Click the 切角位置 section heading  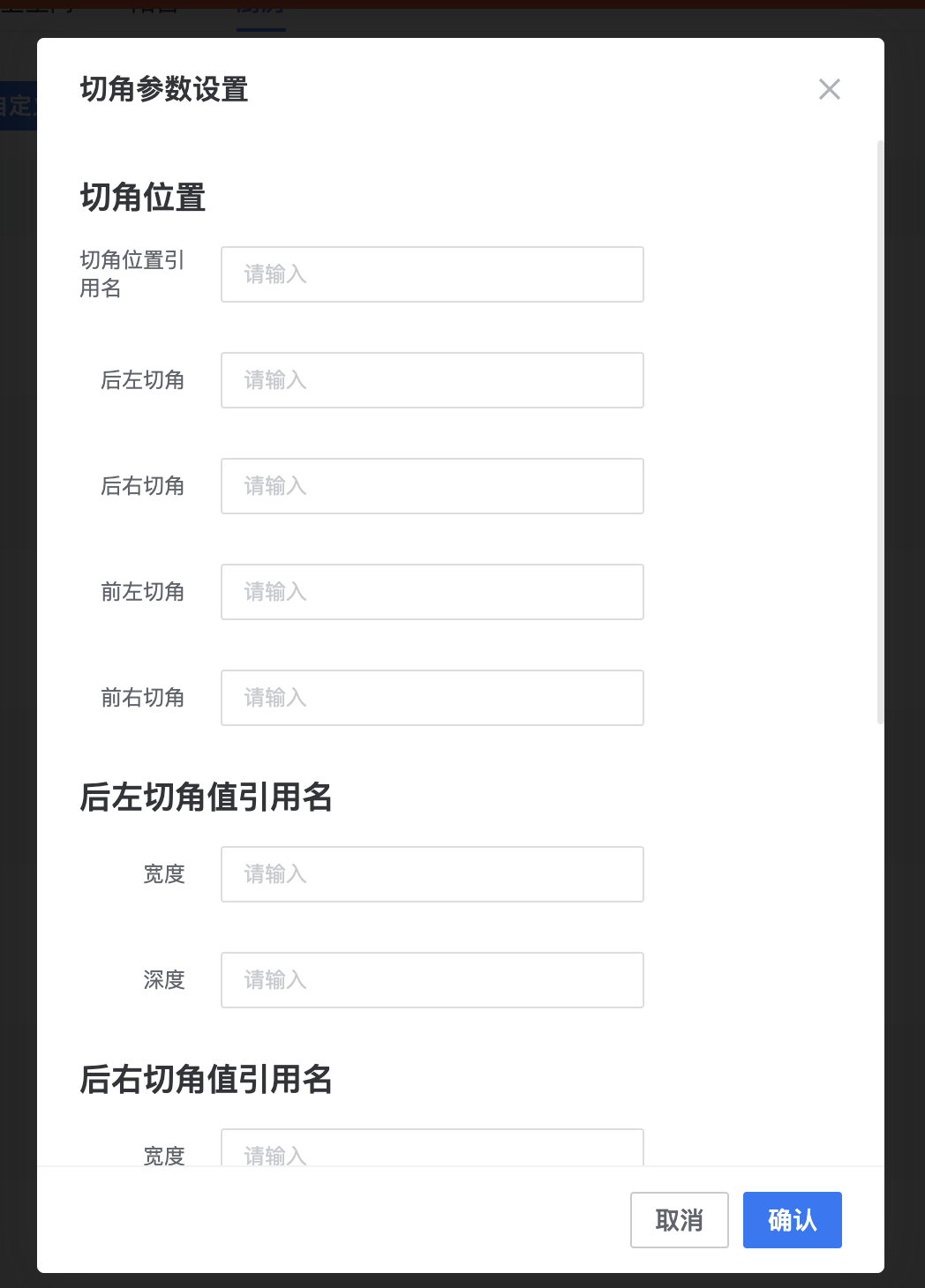(x=142, y=198)
